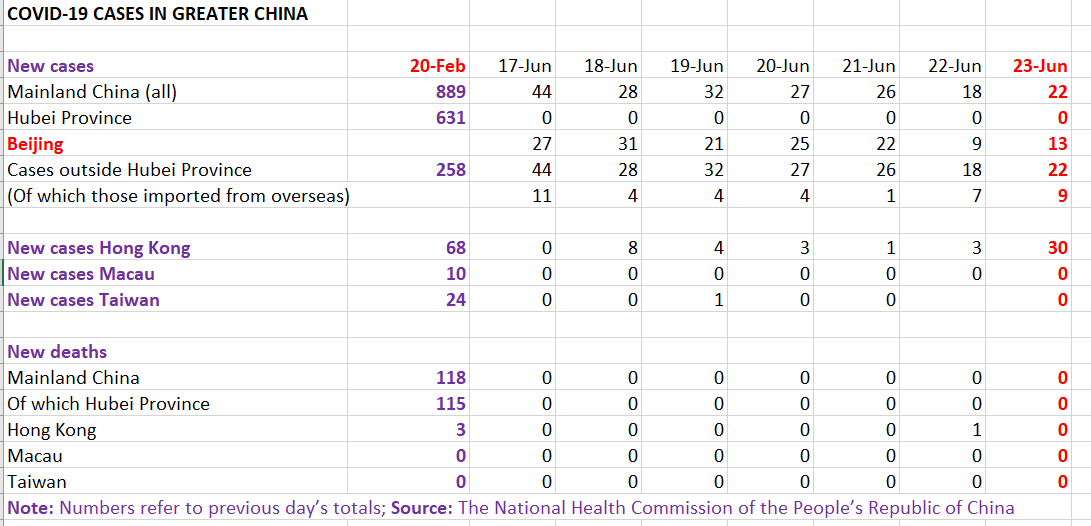Click '(Of which those imported from overseas)' label
1091x526 pixels.
(x=178, y=196)
